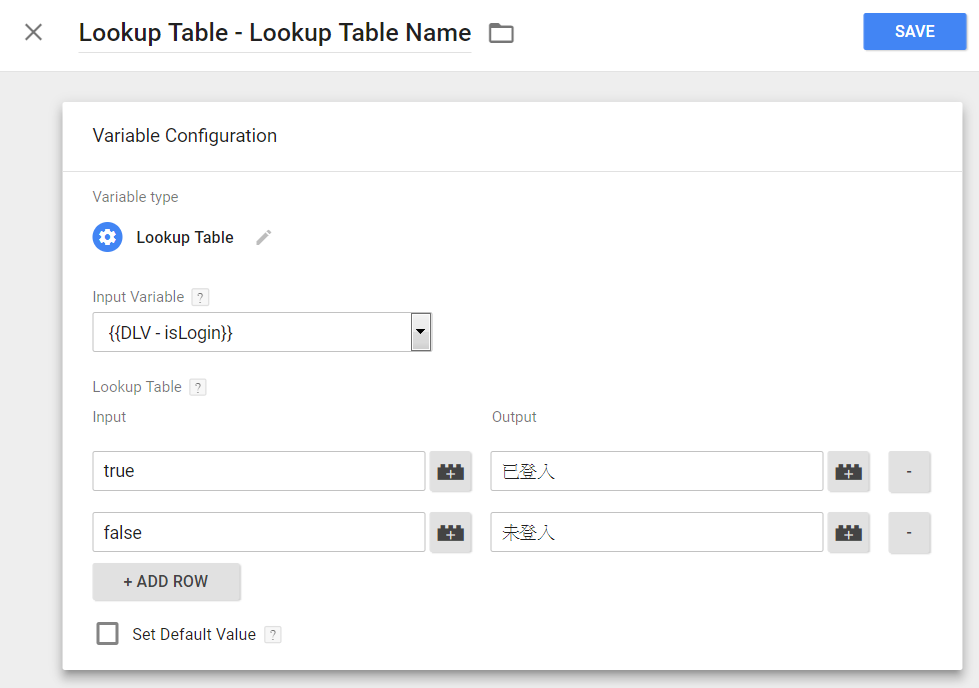The width and height of the screenshot is (979, 688).
Task: Click the Lookup Table gear icon
Action: coord(107,237)
